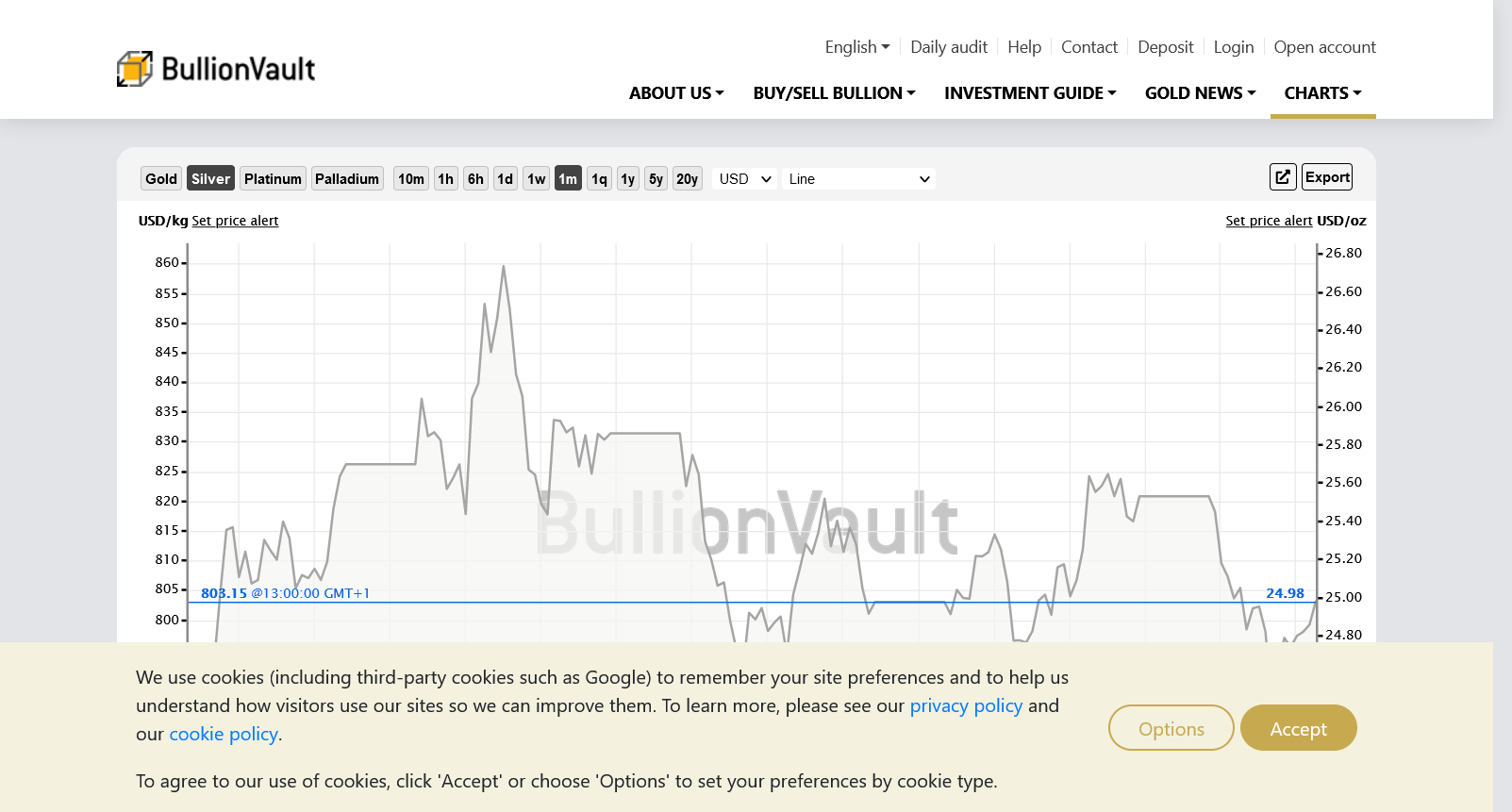
Task: Open cookie Options
Action: (x=1171, y=728)
